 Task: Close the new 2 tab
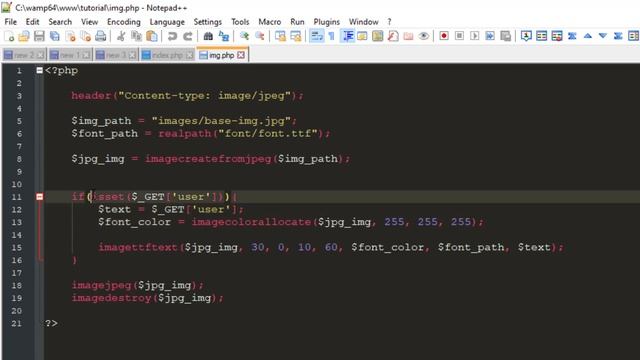pyautogui.click(x=40, y=55)
